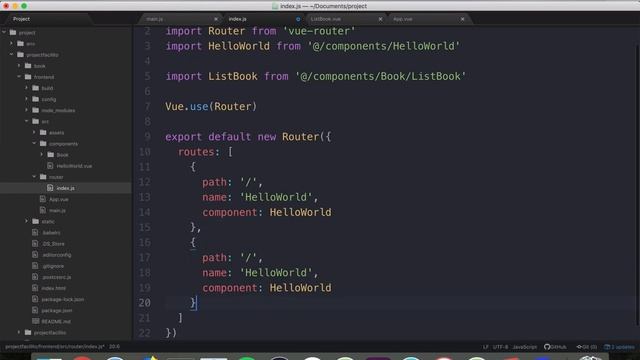Expand the Book folder under components
Viewport: 640px width, 360px height.
point(42,155)
